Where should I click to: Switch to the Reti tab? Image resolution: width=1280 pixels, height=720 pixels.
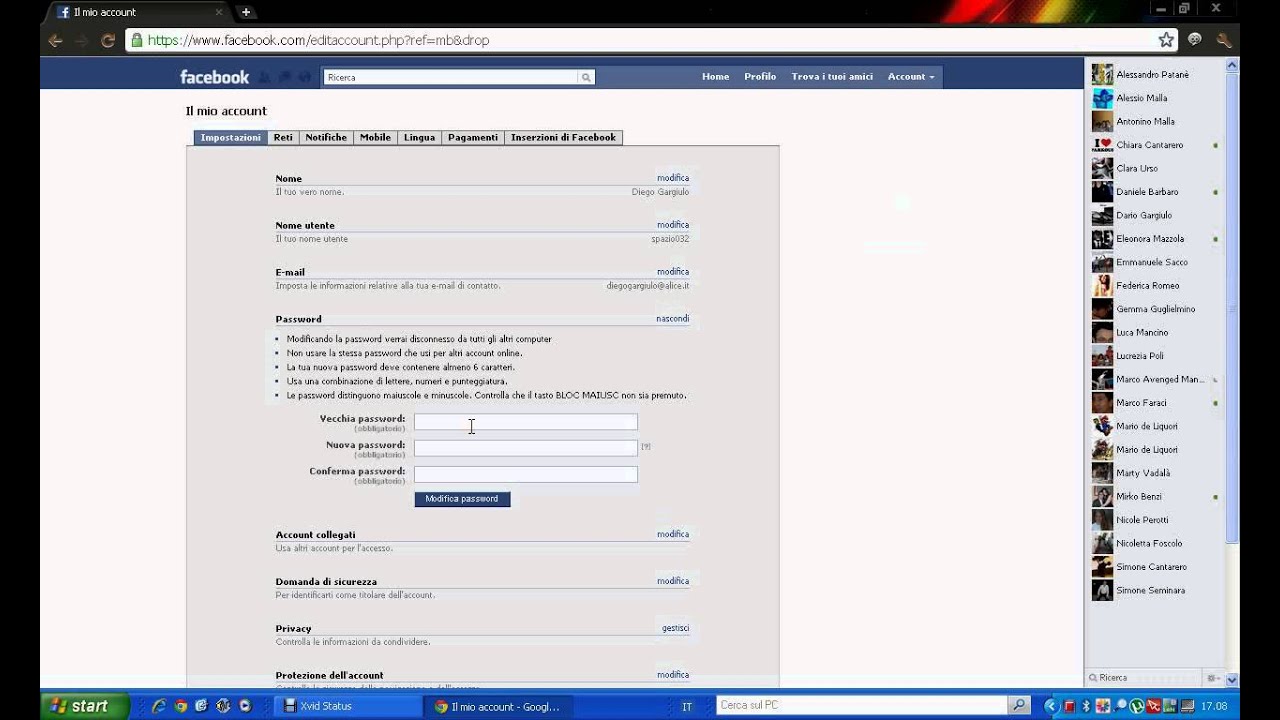[283, 137]
